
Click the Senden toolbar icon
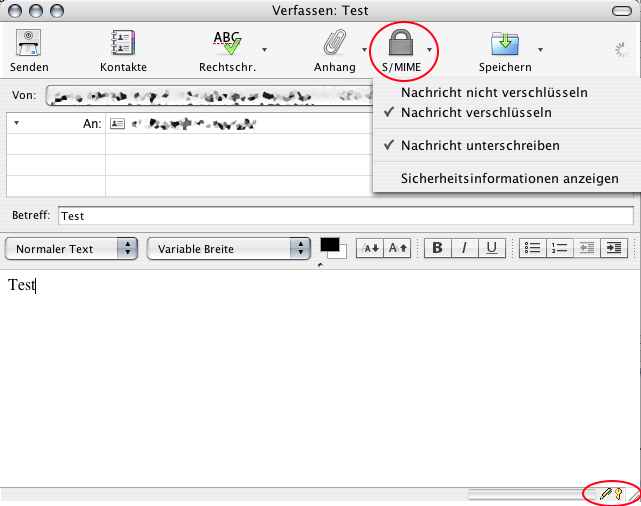pyautogui.click(x=29, y=46)
